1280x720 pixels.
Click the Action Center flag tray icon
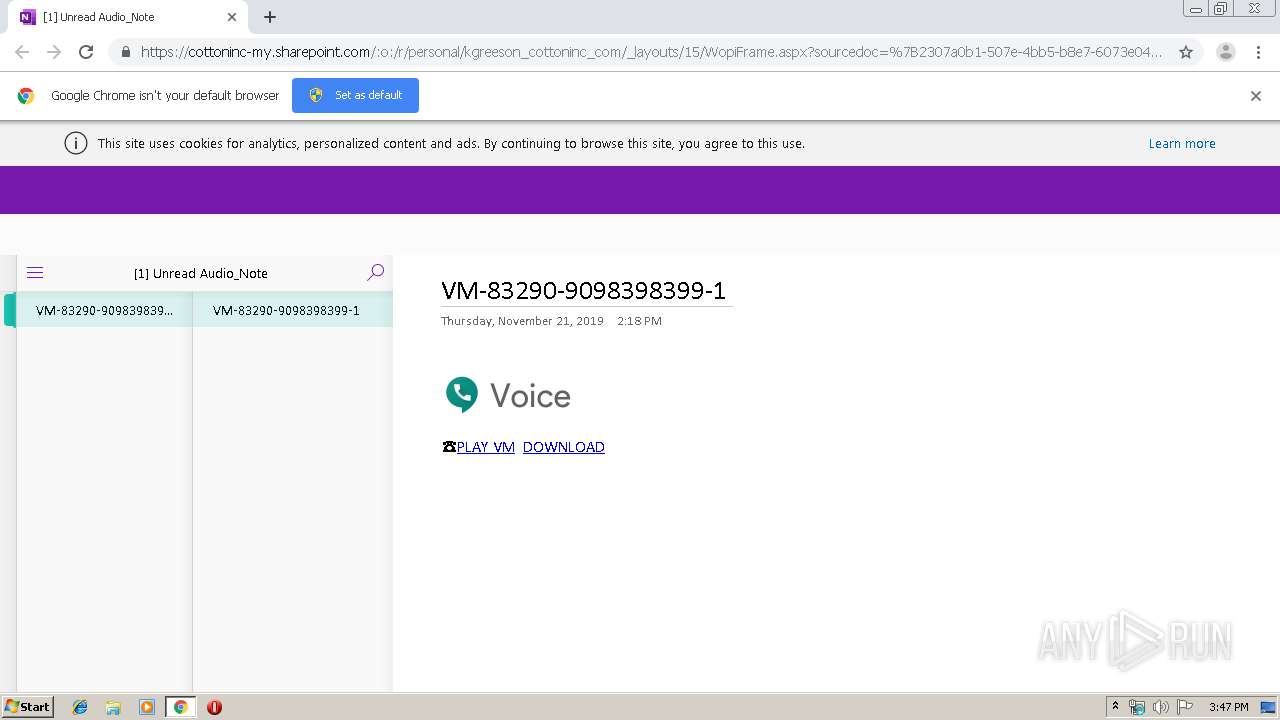[x=1185, y=707]
